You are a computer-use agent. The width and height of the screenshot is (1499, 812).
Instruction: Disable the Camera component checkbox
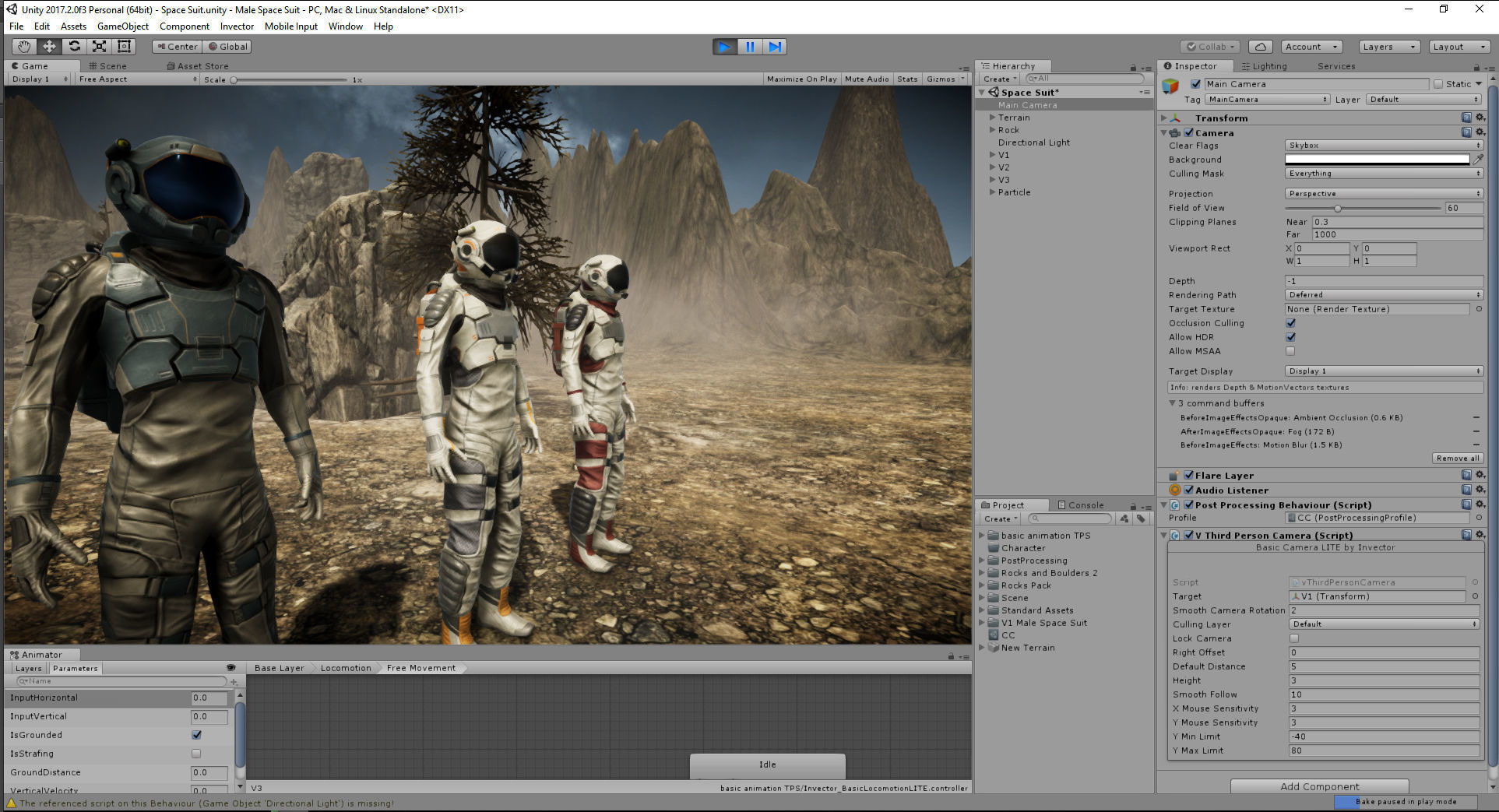[1189, 132]
